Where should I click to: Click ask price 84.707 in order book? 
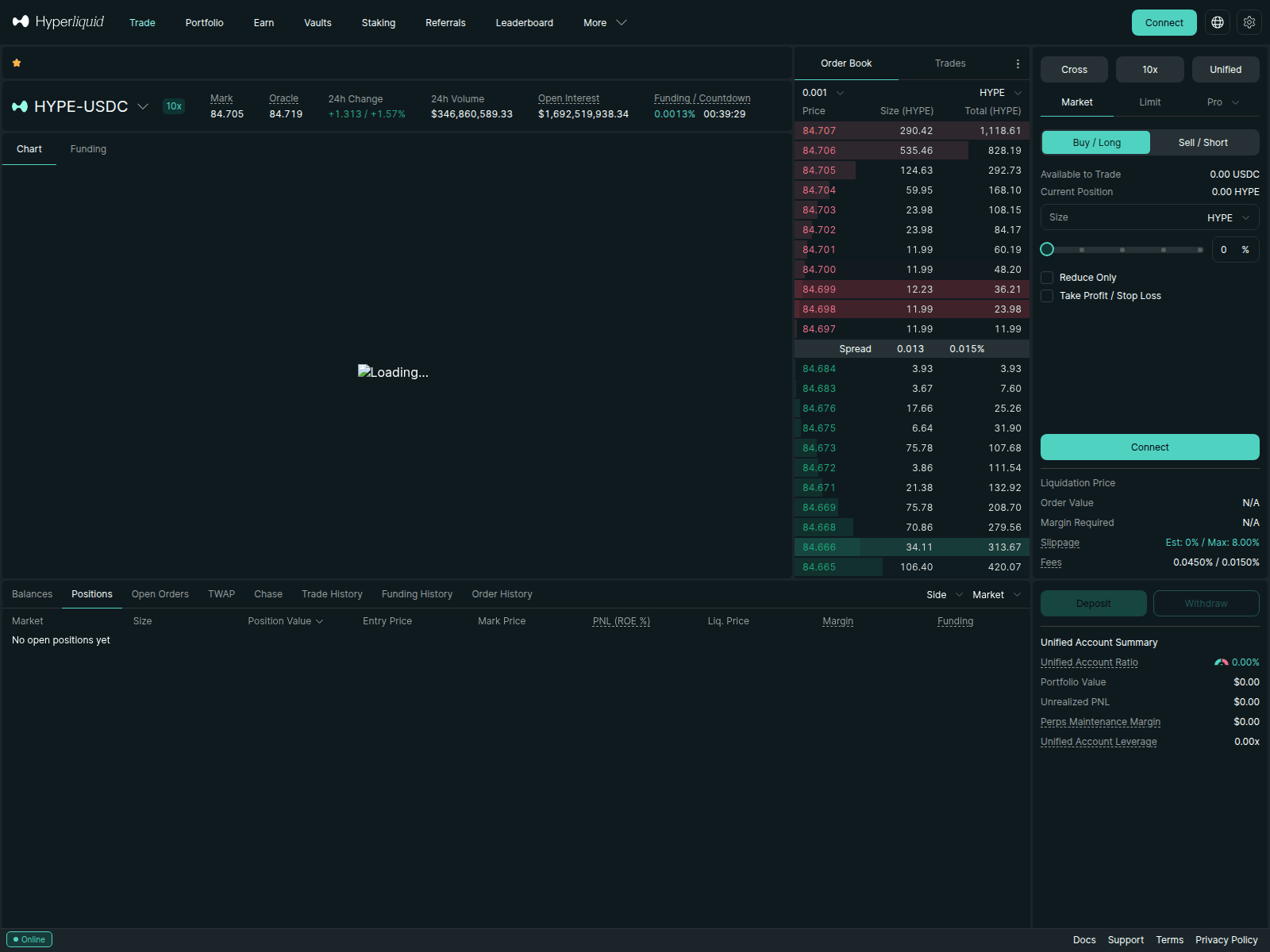[x=818, y=131]
